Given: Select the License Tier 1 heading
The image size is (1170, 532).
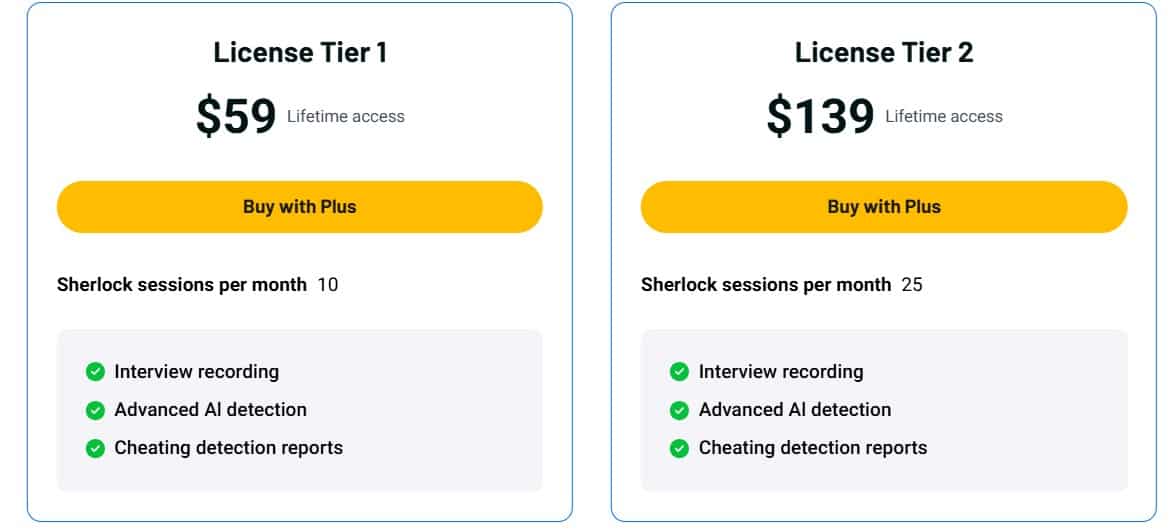Looking at the screenshot, I should (300, 53).
